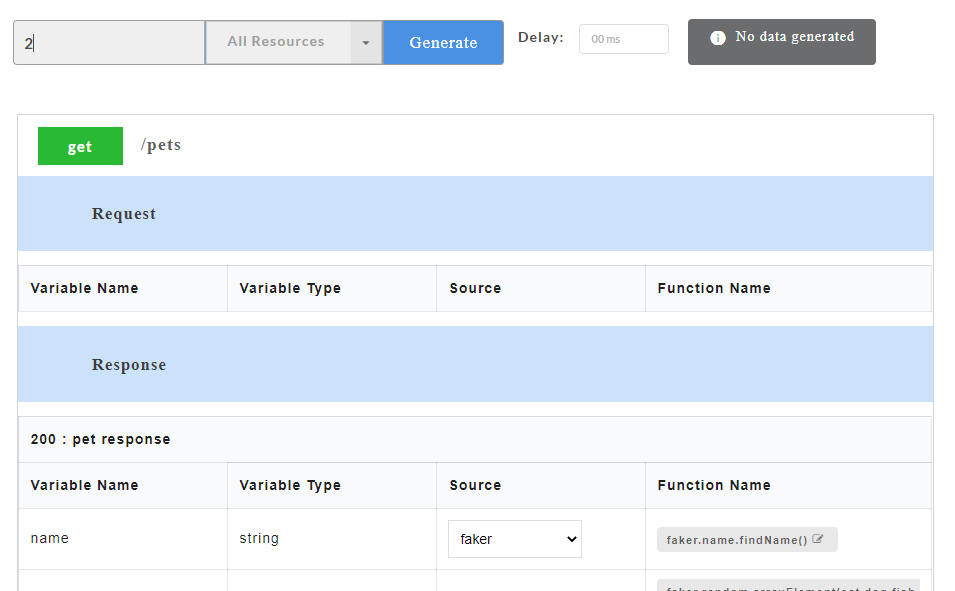This screenshot has width=955, height=591.
Task: Expand the Request section header
Action: tap(123, 213)
